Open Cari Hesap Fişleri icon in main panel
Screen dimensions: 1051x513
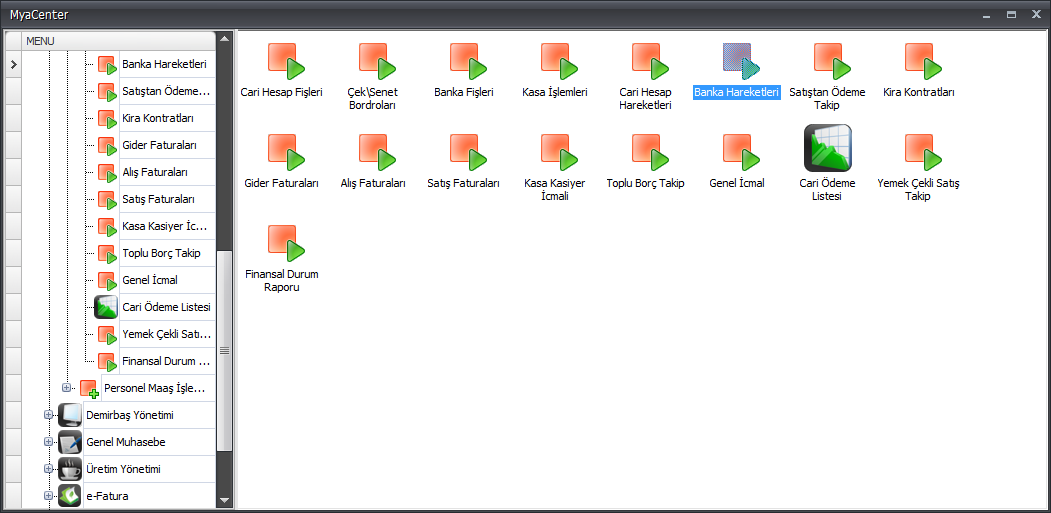(286, 61)
